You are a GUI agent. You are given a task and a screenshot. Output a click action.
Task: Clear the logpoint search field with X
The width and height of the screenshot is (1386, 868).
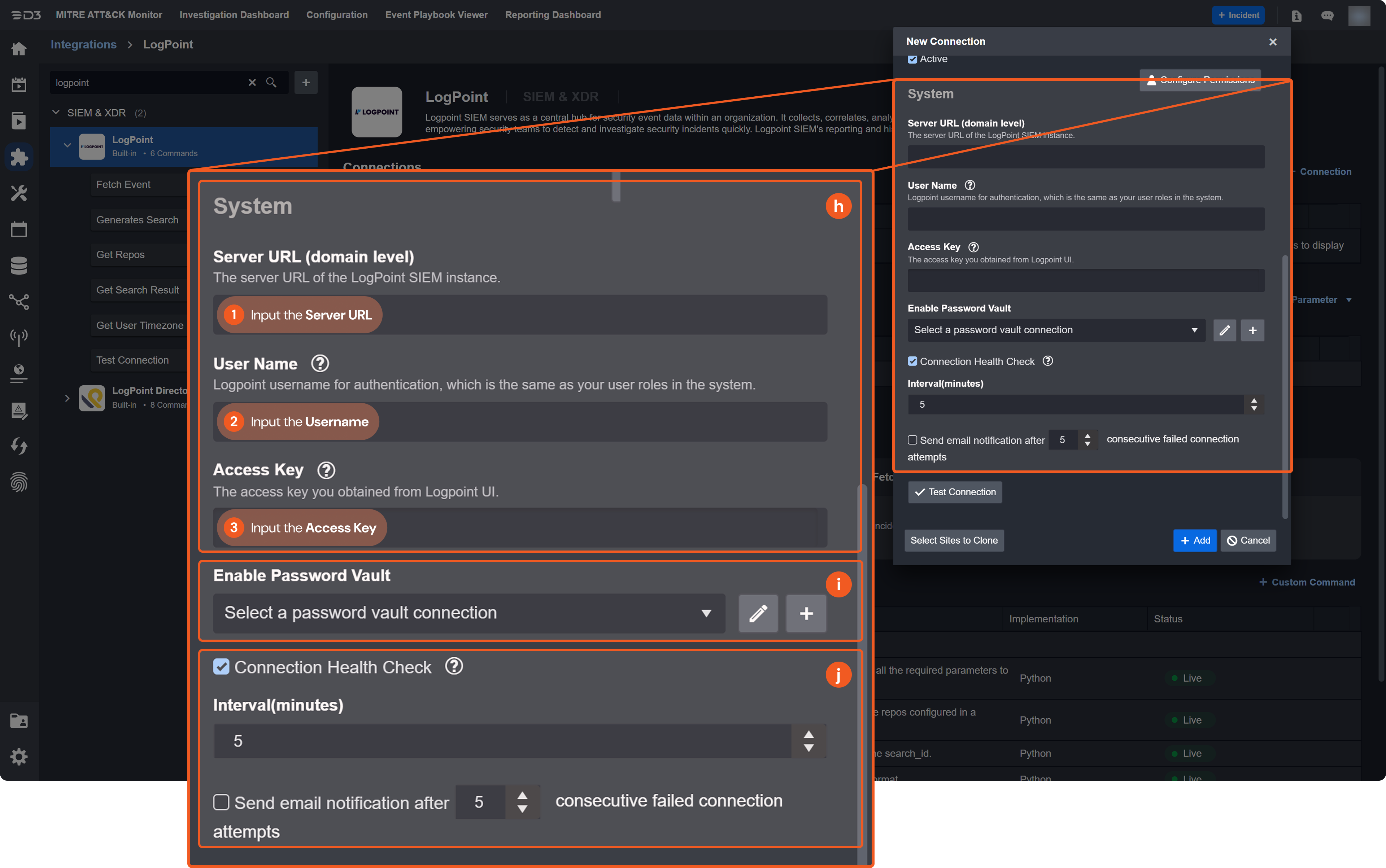point(252,83)
